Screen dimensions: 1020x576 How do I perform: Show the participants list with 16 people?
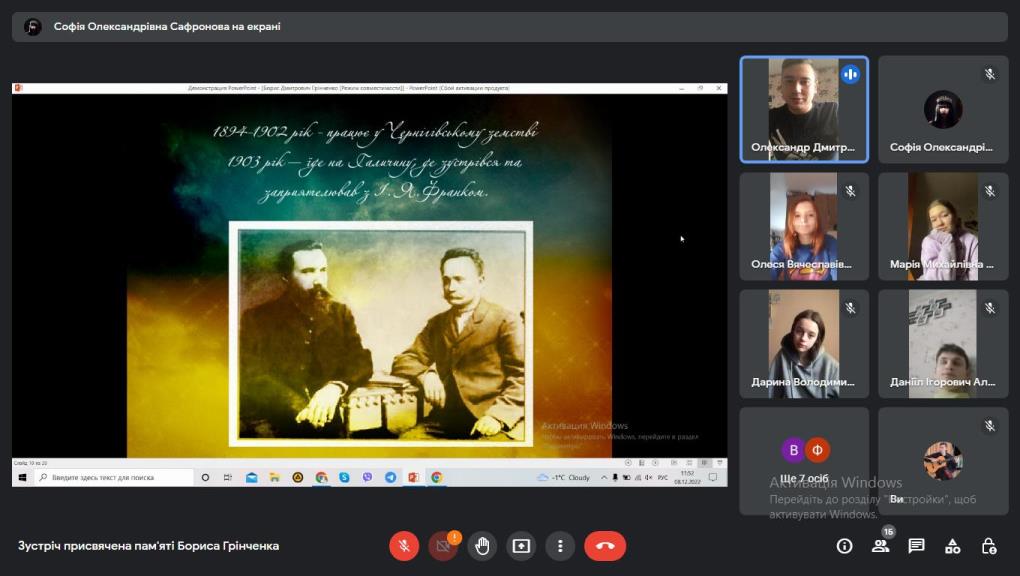coord(880,546)
